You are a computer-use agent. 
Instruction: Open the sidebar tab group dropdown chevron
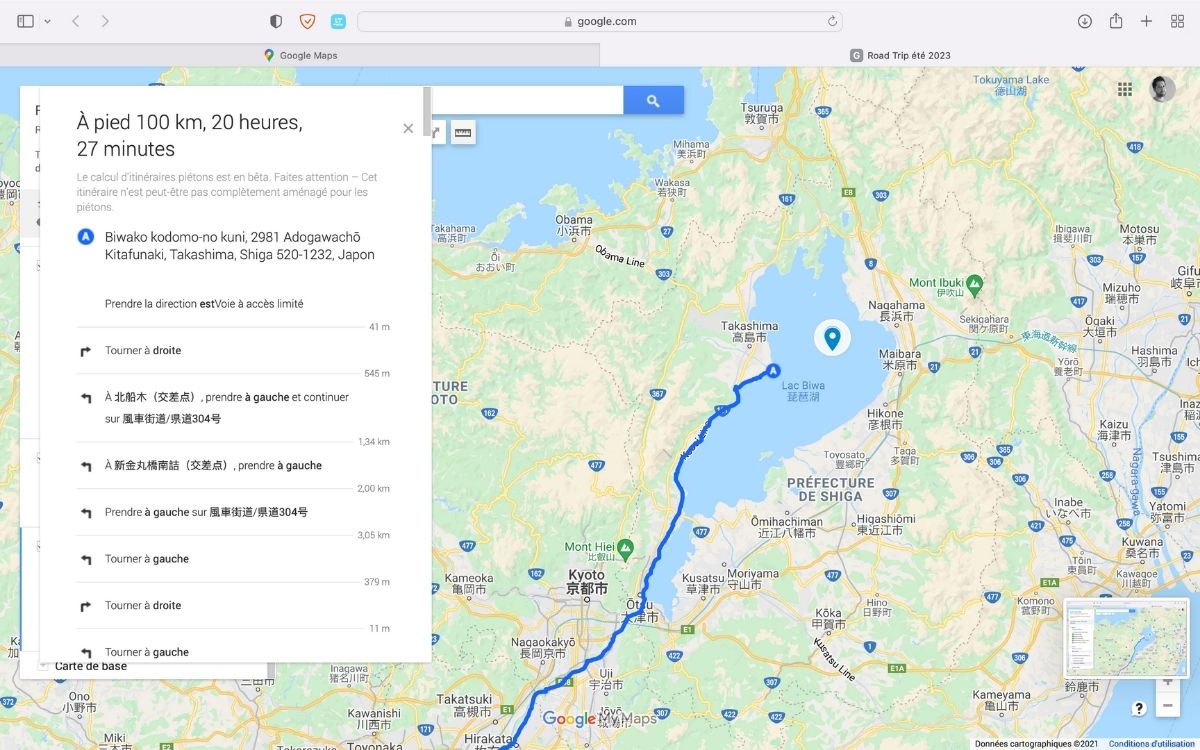click(47, 21)
